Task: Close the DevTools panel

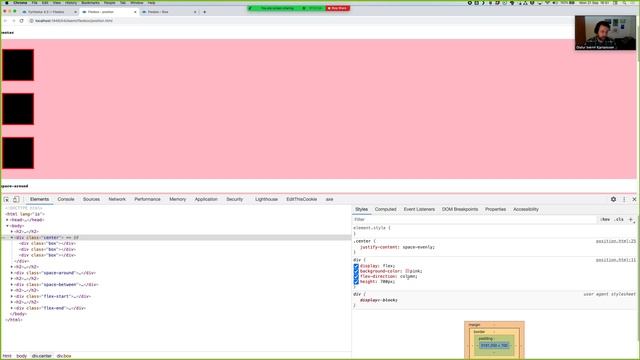Action: 634,199
